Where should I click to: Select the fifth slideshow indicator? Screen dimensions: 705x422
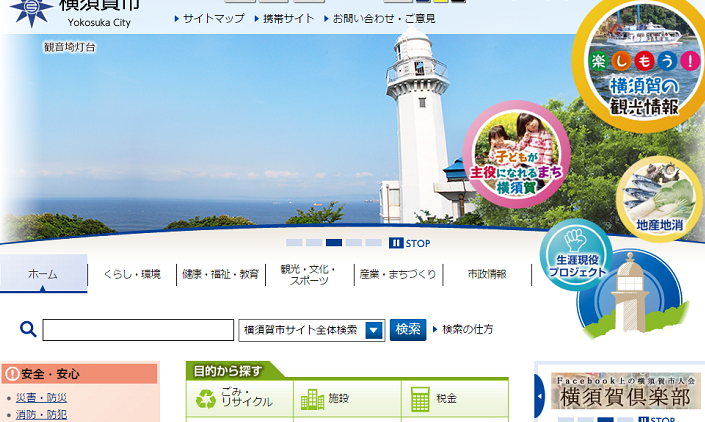tap(373, 243)
